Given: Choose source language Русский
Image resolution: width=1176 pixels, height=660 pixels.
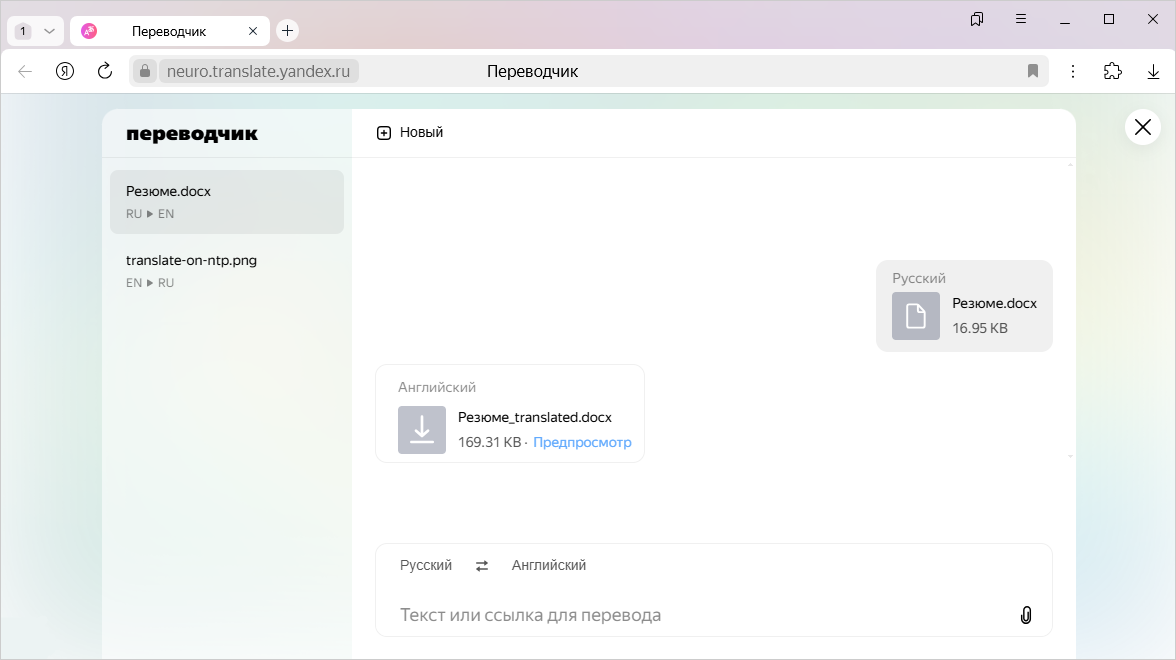Looking at the screenshot, I should coord(426,566).
